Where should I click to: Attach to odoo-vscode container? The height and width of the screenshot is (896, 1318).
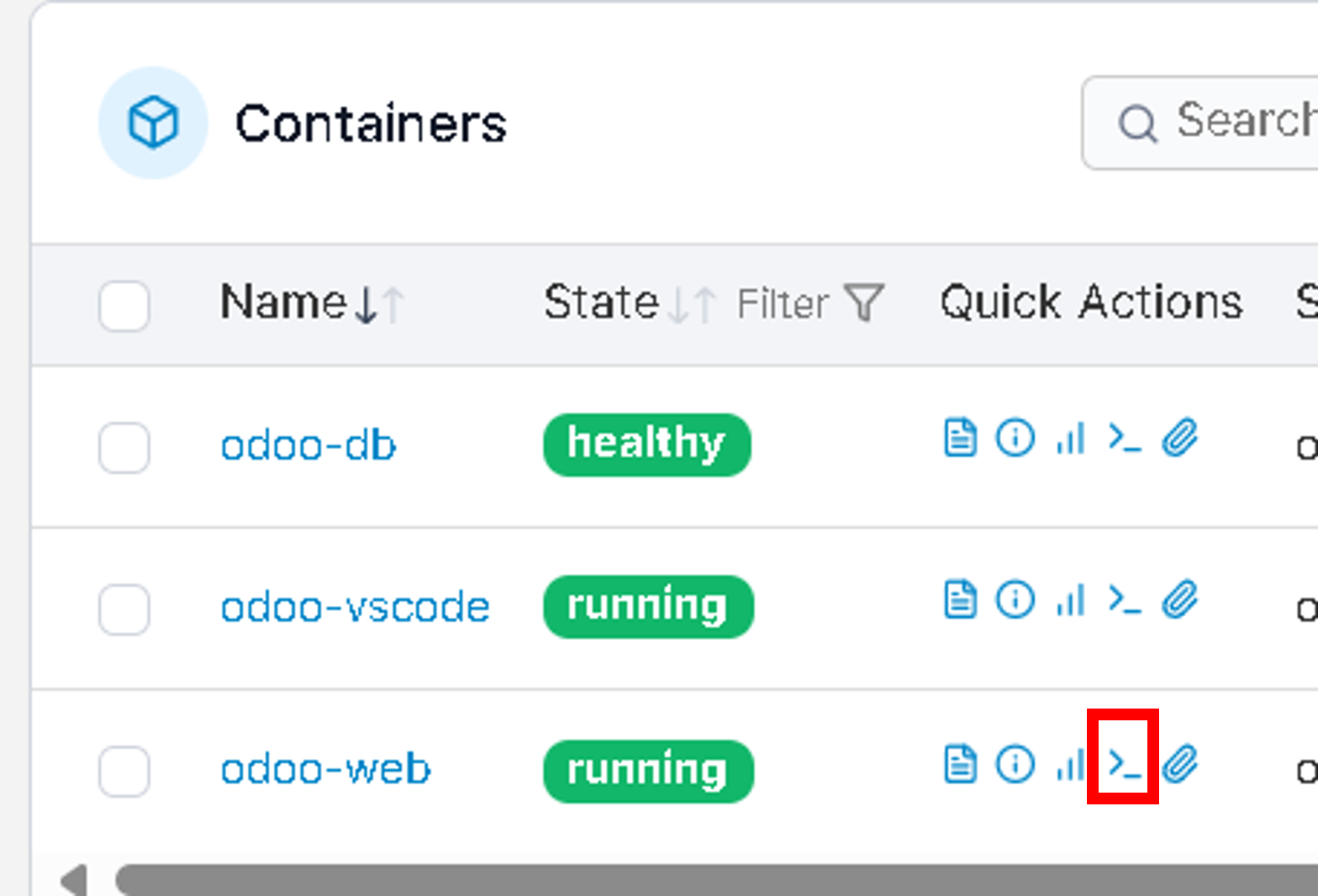(1180, 600)
